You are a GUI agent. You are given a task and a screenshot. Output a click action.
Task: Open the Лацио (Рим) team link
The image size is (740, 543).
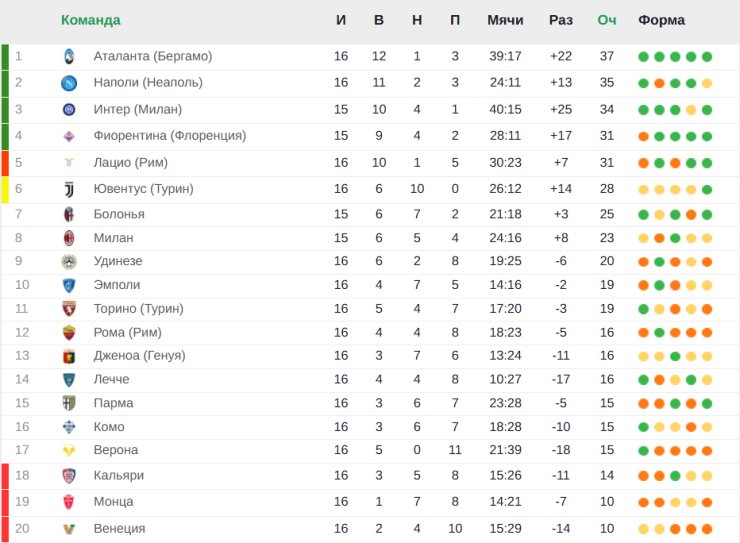(x=131, y=163)
